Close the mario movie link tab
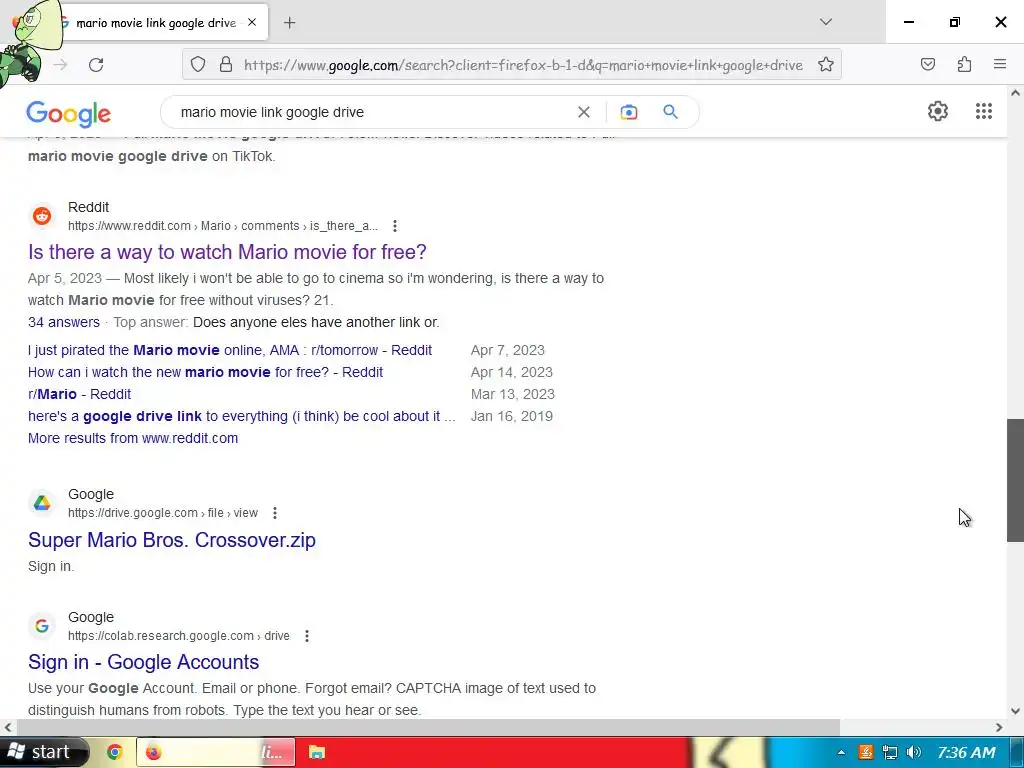This screenshot has width=1024, height=768. [x=252, y=22]
